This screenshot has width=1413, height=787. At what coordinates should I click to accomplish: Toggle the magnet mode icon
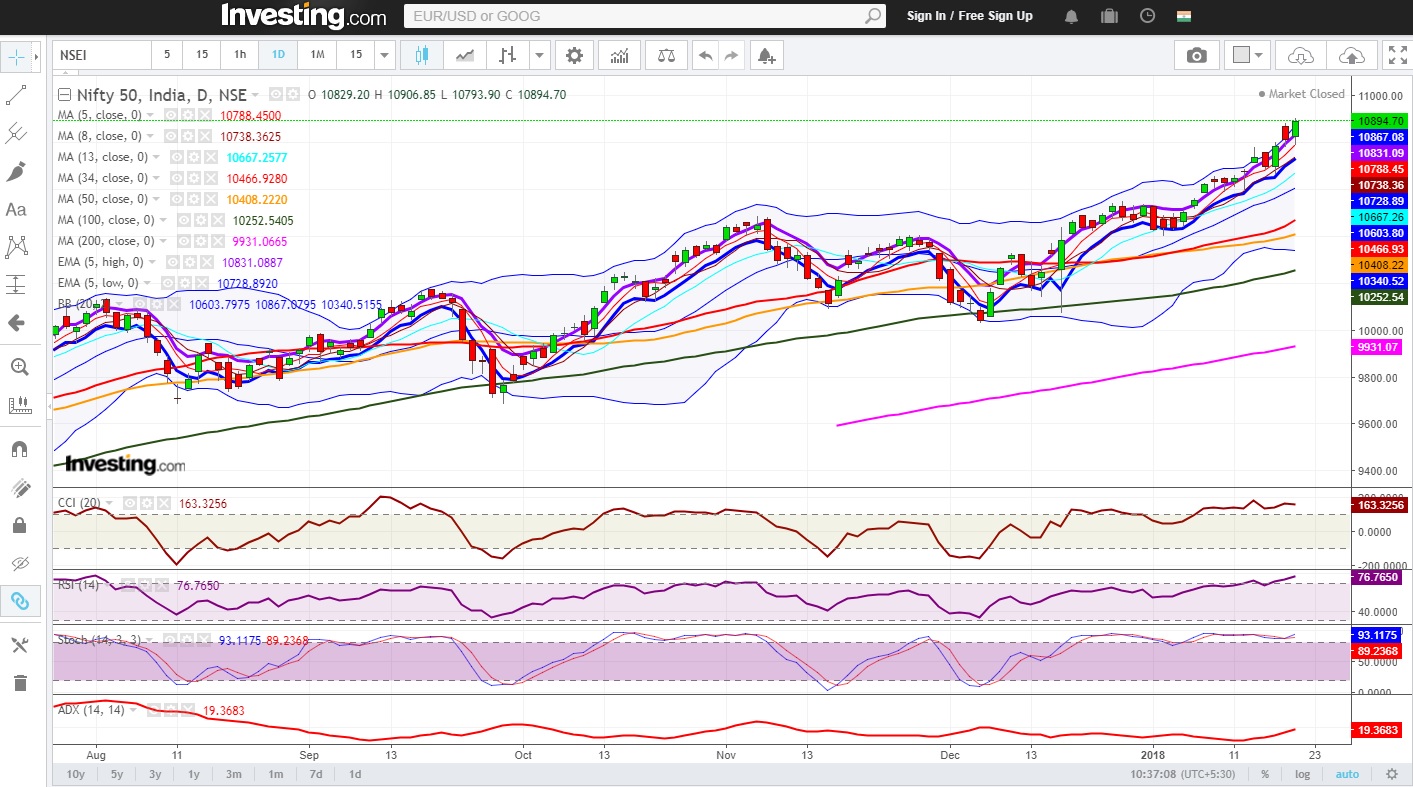pos(17,448)
